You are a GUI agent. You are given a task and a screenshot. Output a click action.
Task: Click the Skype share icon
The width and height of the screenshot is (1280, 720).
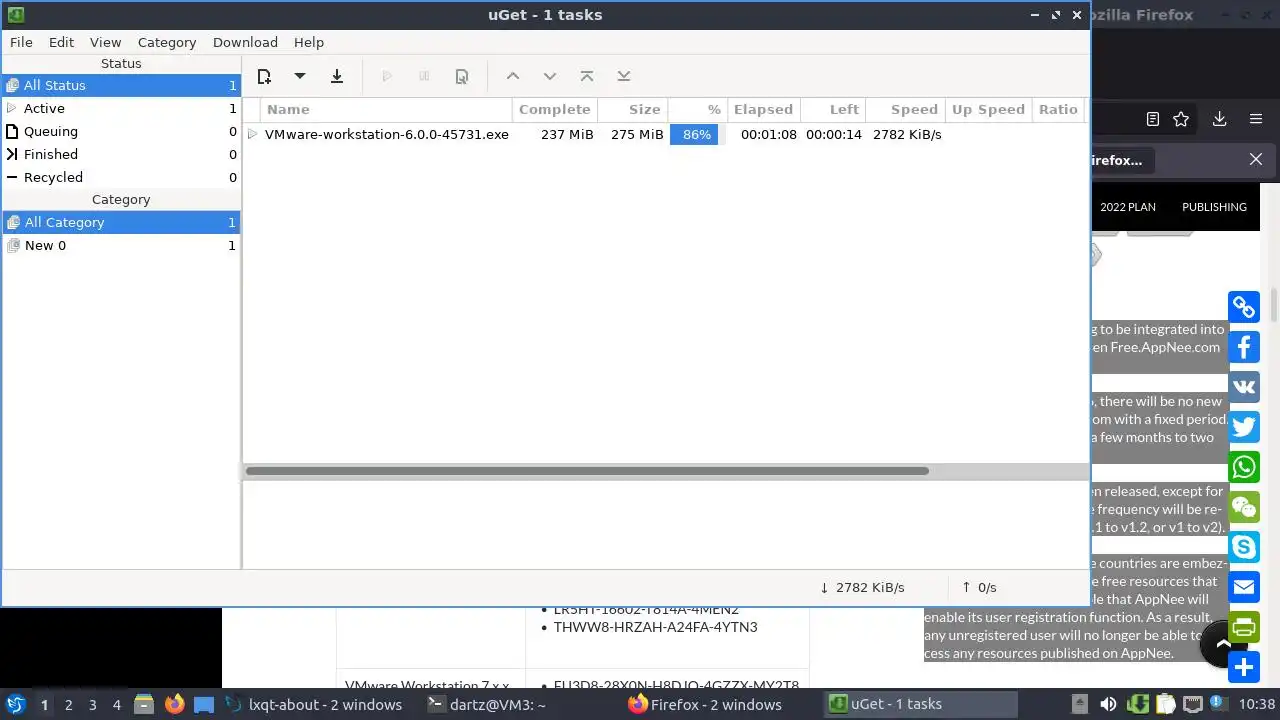click(x=1244, y=547)
